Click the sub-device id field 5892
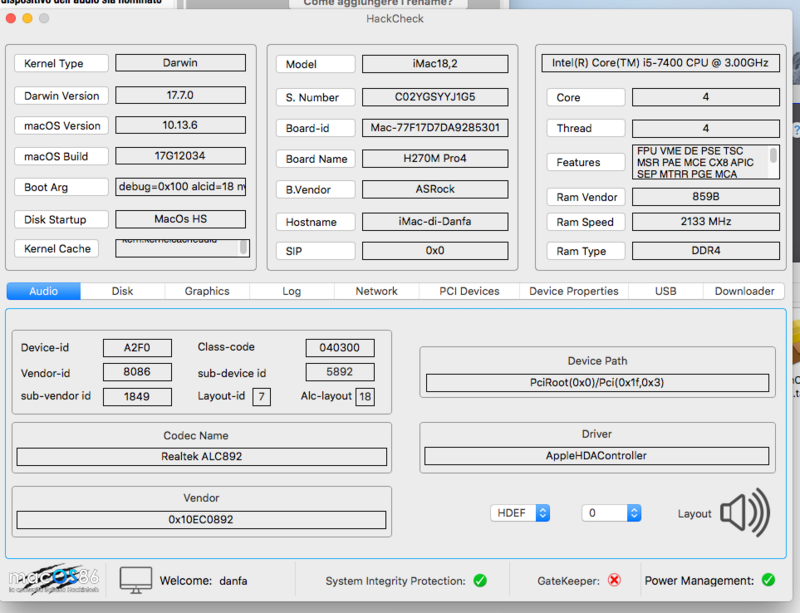Viewport: 800px width, 613px height. [340, 372]
